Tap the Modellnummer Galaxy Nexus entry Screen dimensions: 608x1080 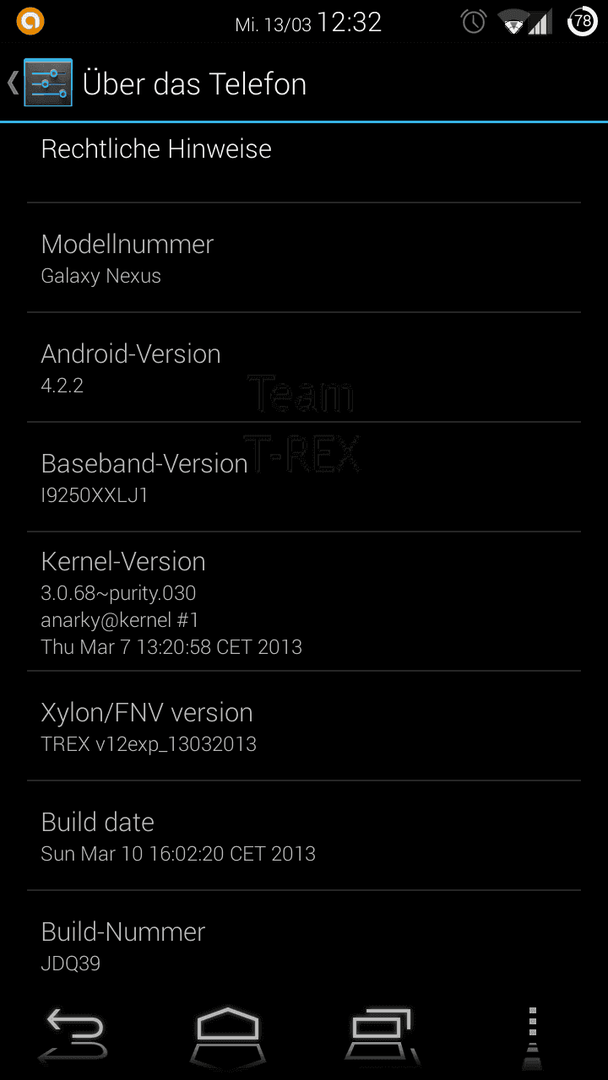[x=304, y=258]
